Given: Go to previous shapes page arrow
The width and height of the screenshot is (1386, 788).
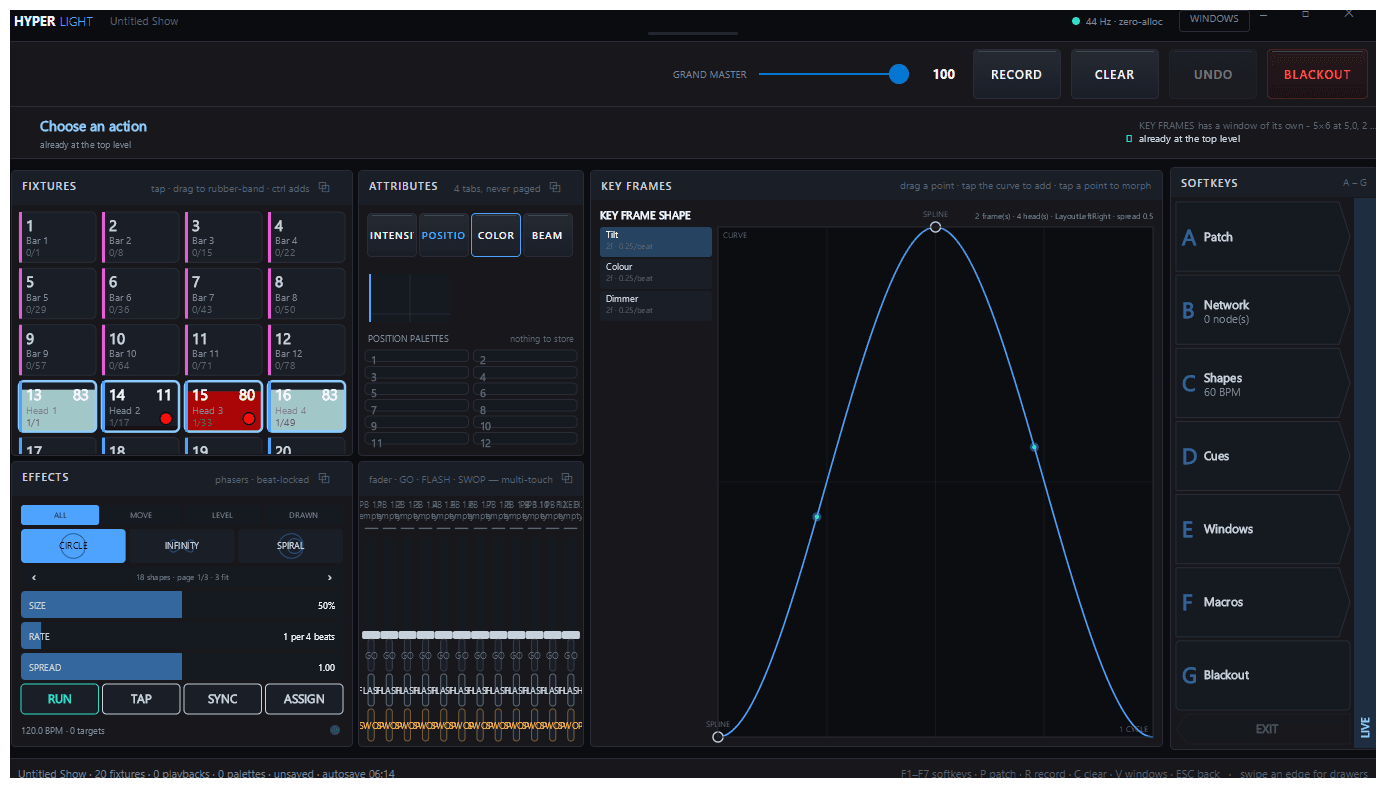Looking at the screenshot, I should [34, 577].
